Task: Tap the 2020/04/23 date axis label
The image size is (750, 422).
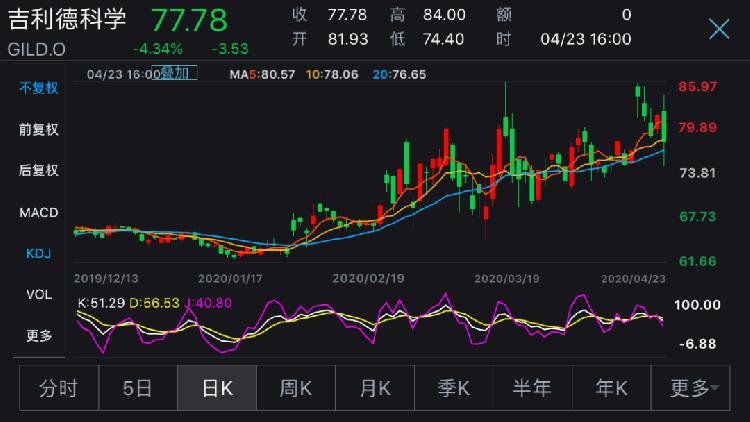Action: (x=633, y=278)
